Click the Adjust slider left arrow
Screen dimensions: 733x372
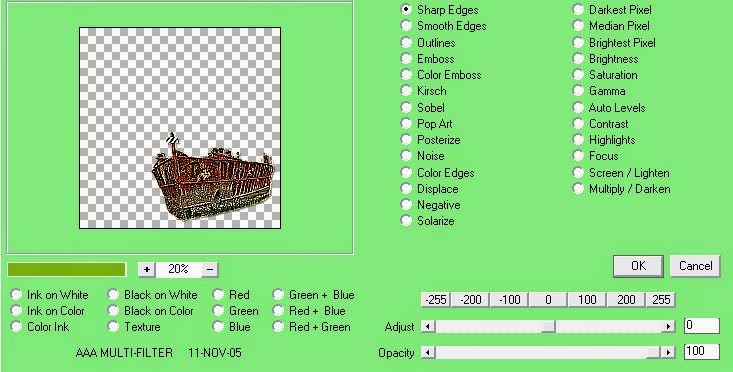pyautogui.click(x=428, y=326)
